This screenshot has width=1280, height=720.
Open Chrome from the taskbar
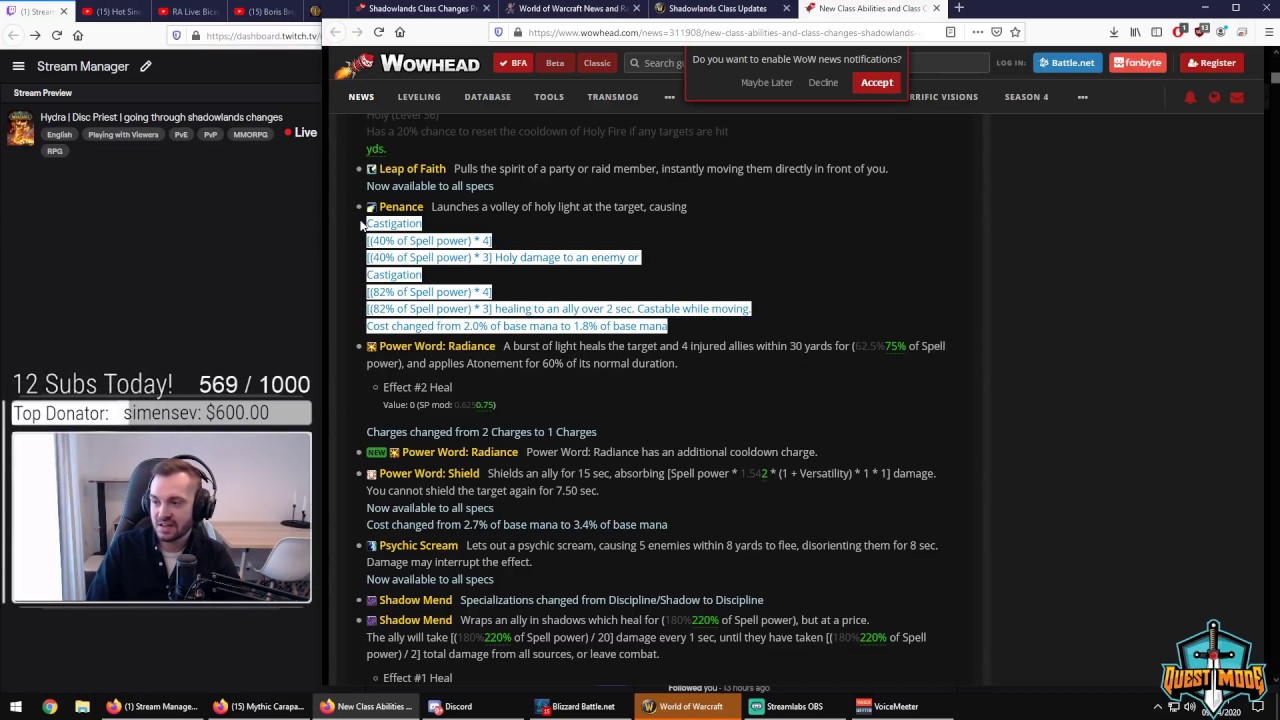coord(49,706)
